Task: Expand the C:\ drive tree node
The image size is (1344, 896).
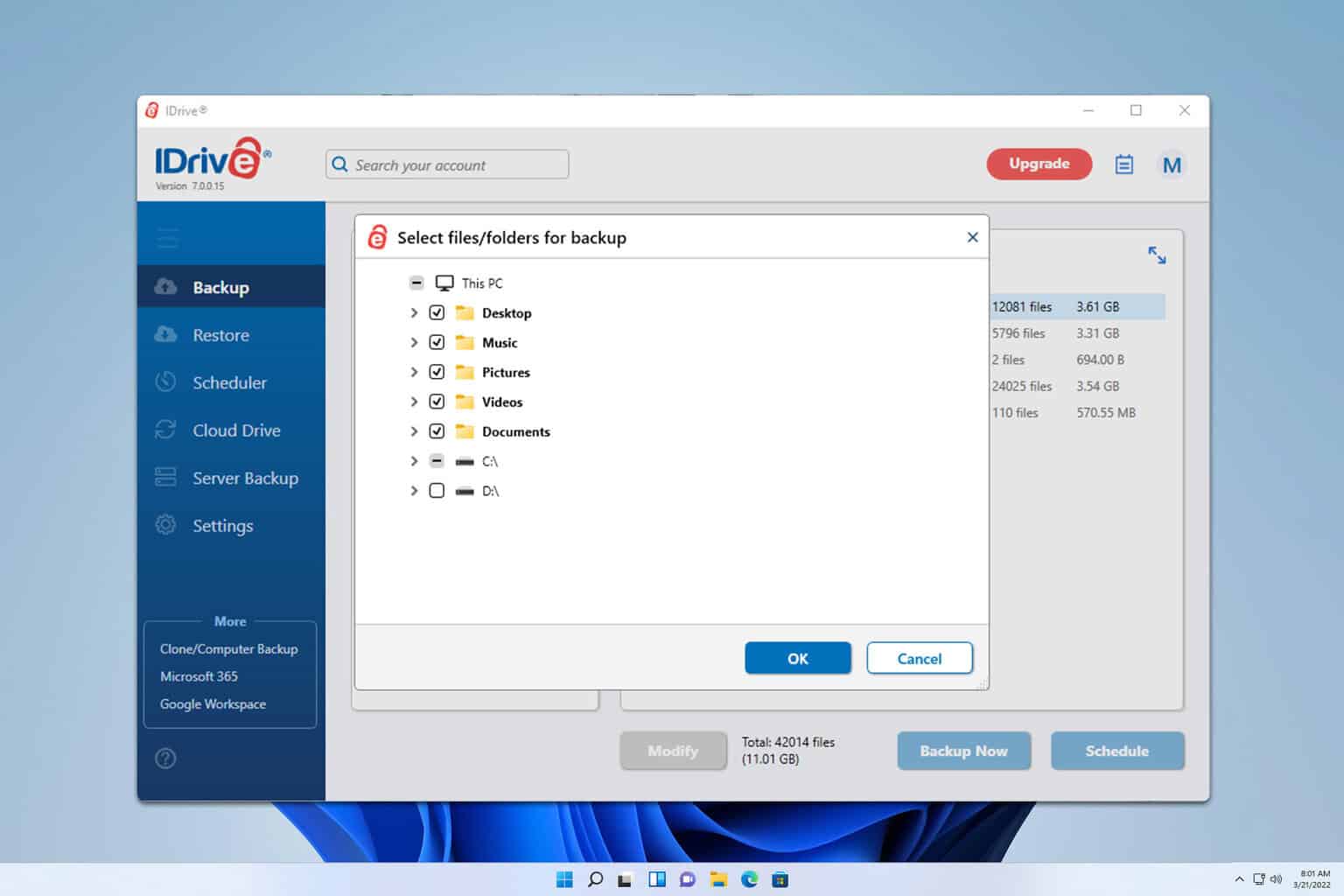Action: 414,461
